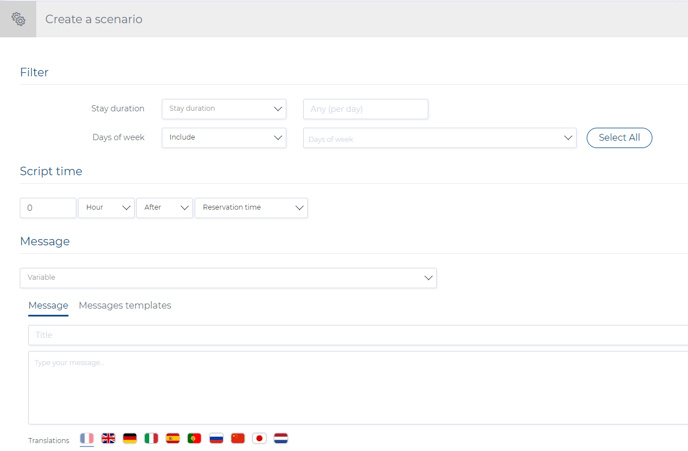Click the Script time section heading
This screenshot has width=688, height=451.
tap(51, 171)
